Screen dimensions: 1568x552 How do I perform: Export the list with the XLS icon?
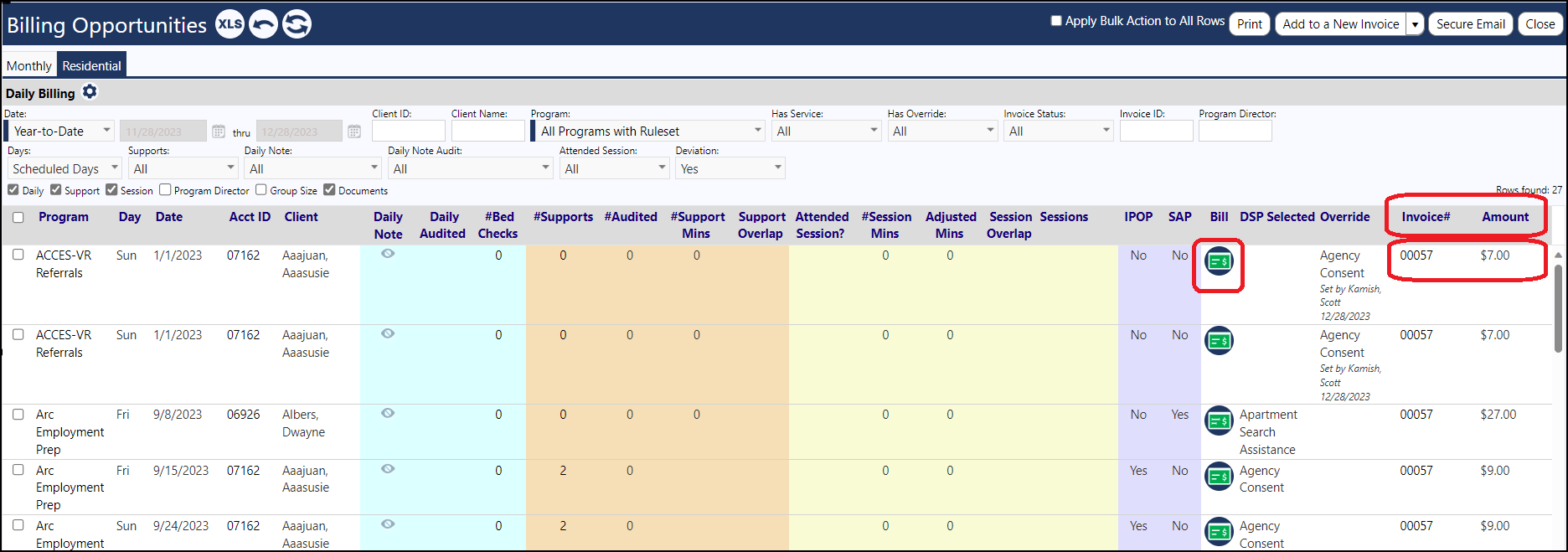[230, 24]
